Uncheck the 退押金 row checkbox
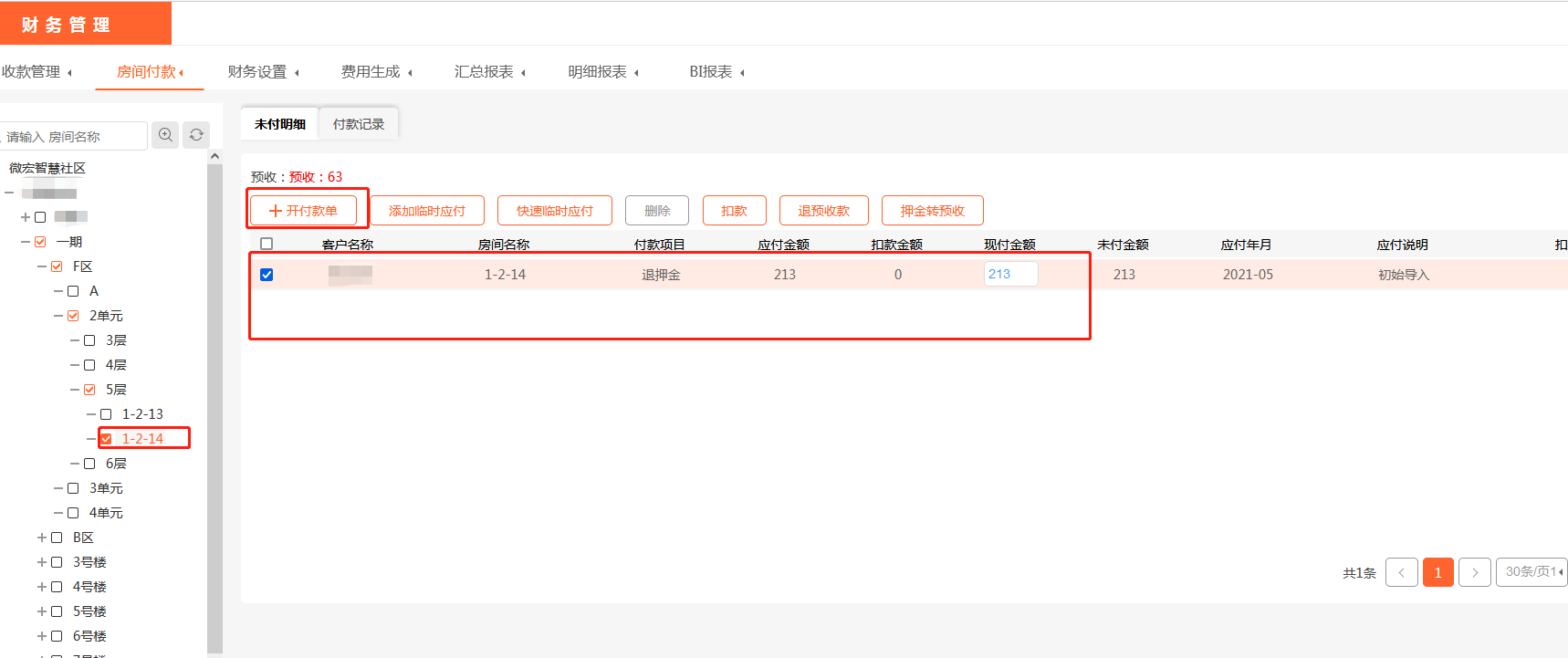Image resolution: width=1568 pixels, height=658 pixels. (267, 275)
